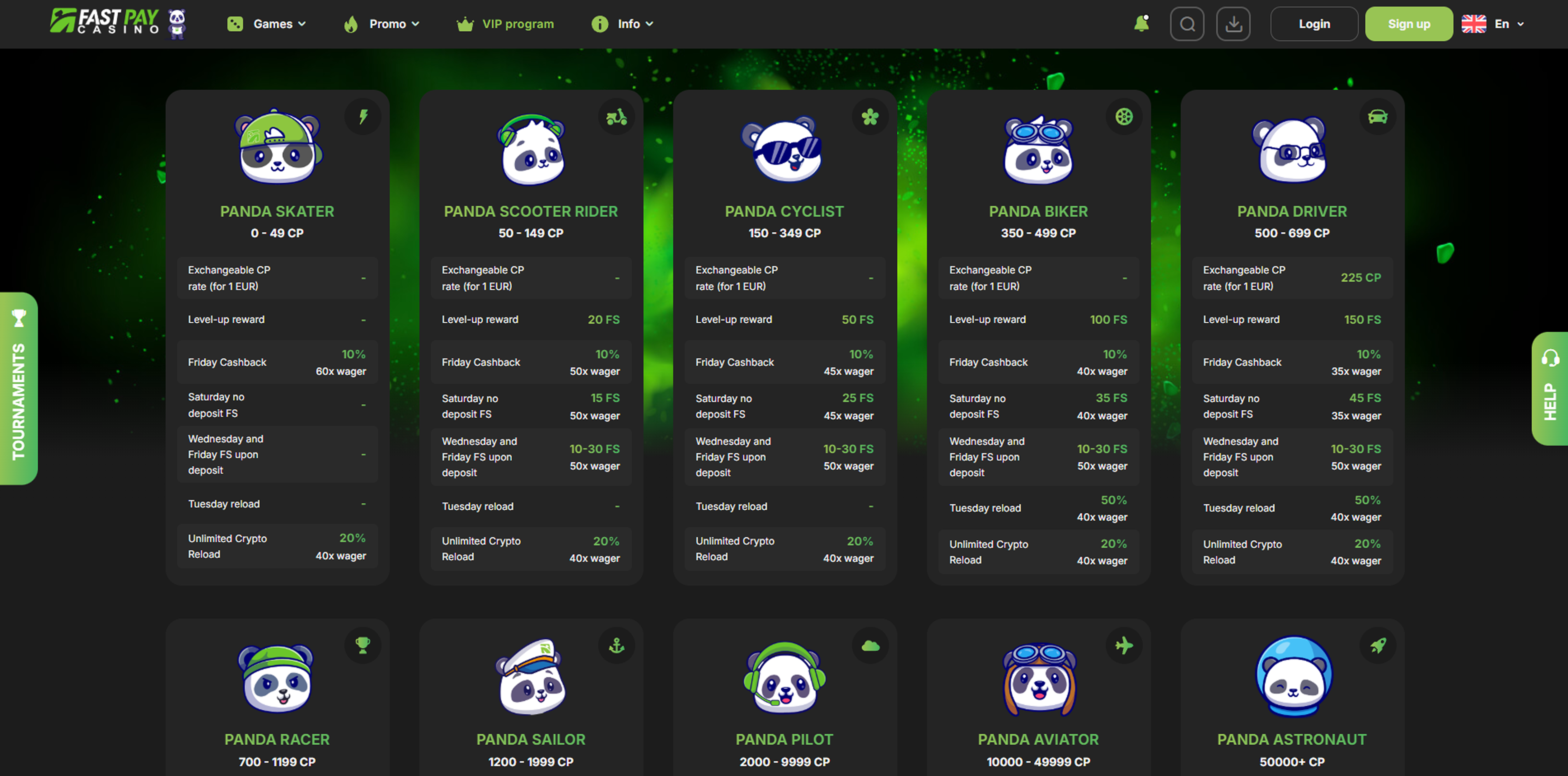Click the crown icon beside VIP program
The width and height of the screenshot is (1568, 776).
tap(465, 24)
